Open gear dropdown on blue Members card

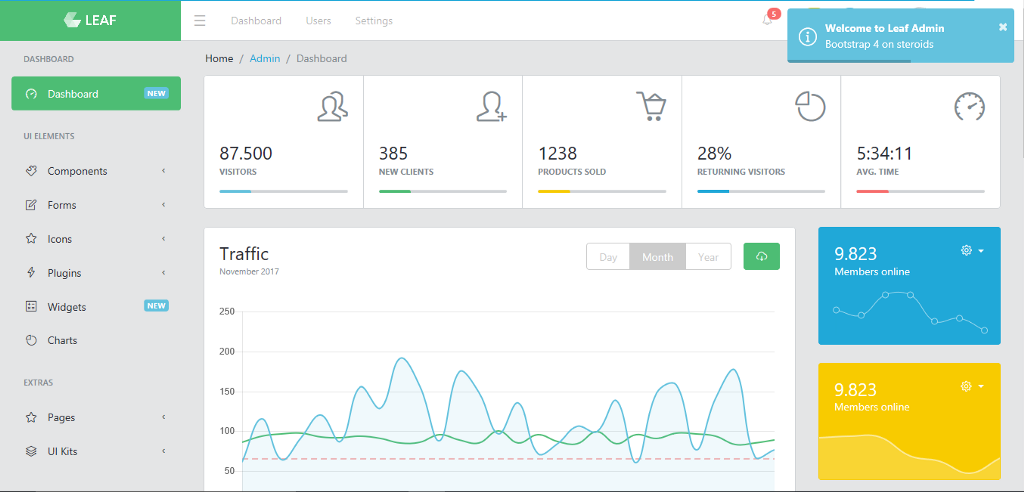(x=972, y=250)
